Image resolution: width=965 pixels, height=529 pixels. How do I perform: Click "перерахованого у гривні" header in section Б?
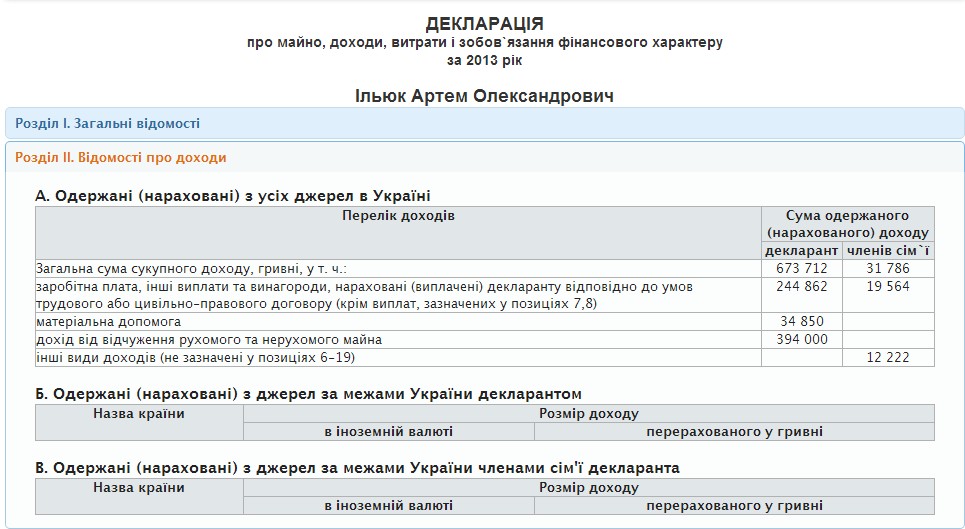click(734, 432)
